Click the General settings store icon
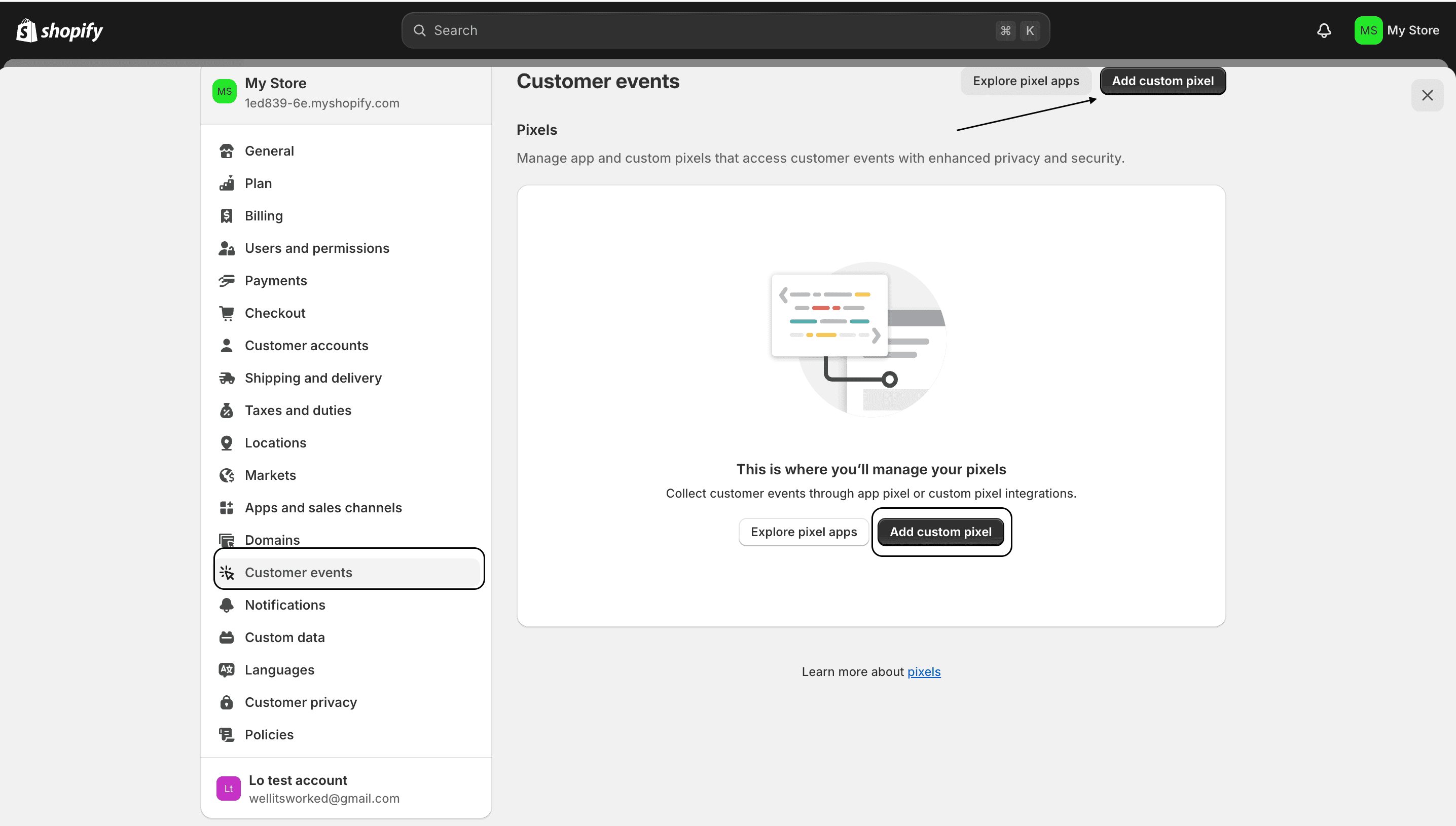The image size is (1456, 826). point(227,151)
